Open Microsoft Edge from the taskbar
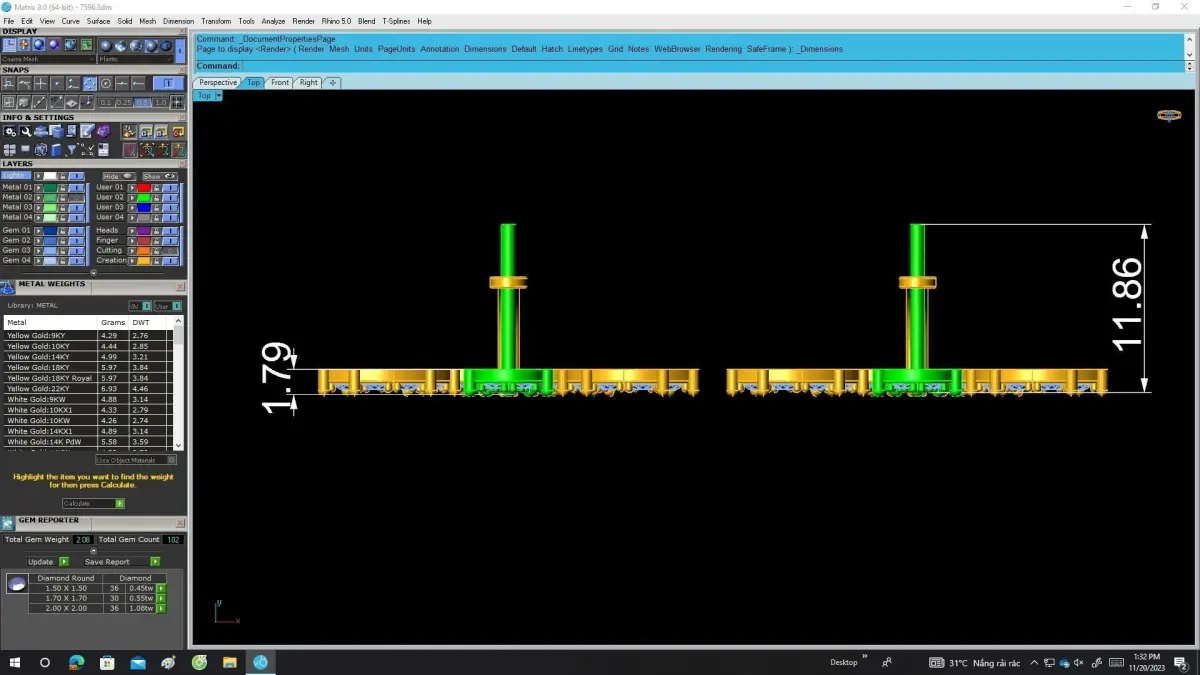 pos(77,662)
